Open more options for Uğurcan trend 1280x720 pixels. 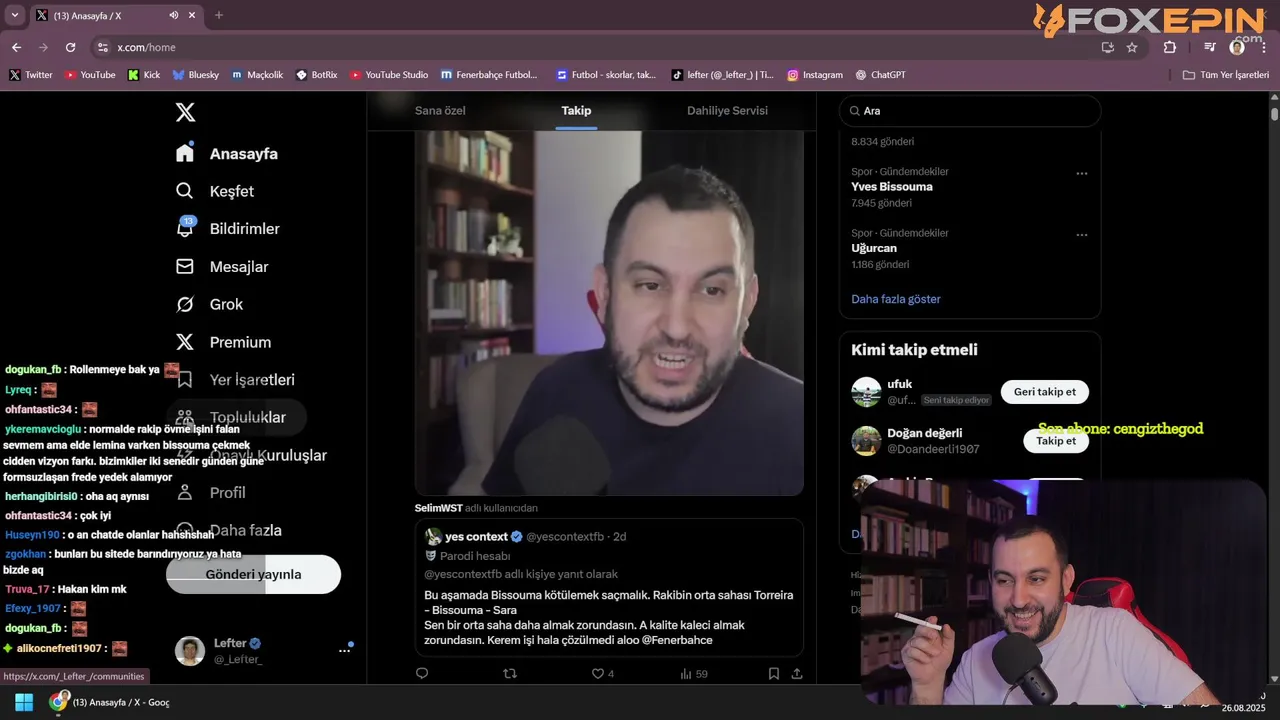(1081, 235)
